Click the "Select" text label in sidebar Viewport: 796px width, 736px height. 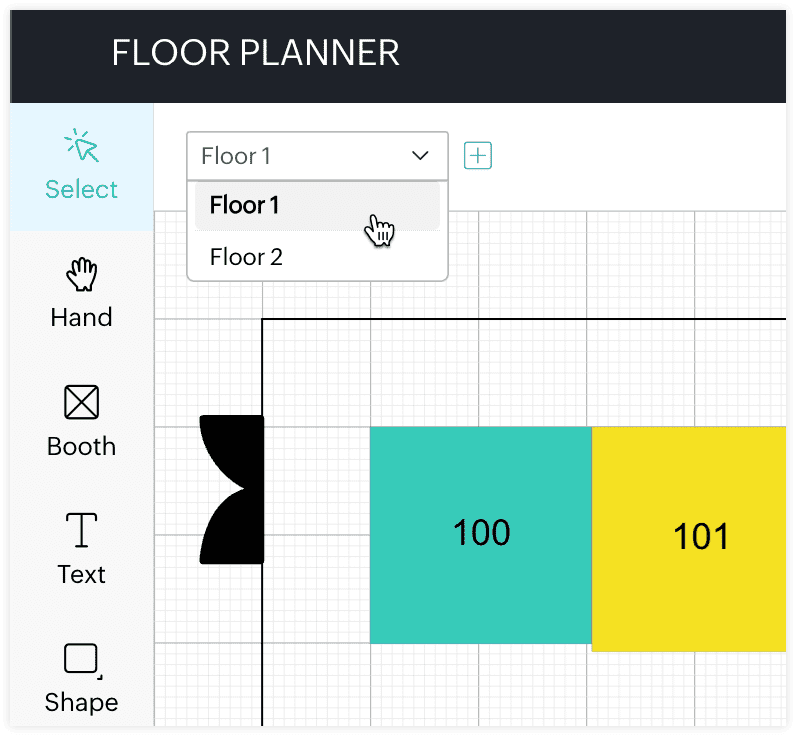pos(82,190)
